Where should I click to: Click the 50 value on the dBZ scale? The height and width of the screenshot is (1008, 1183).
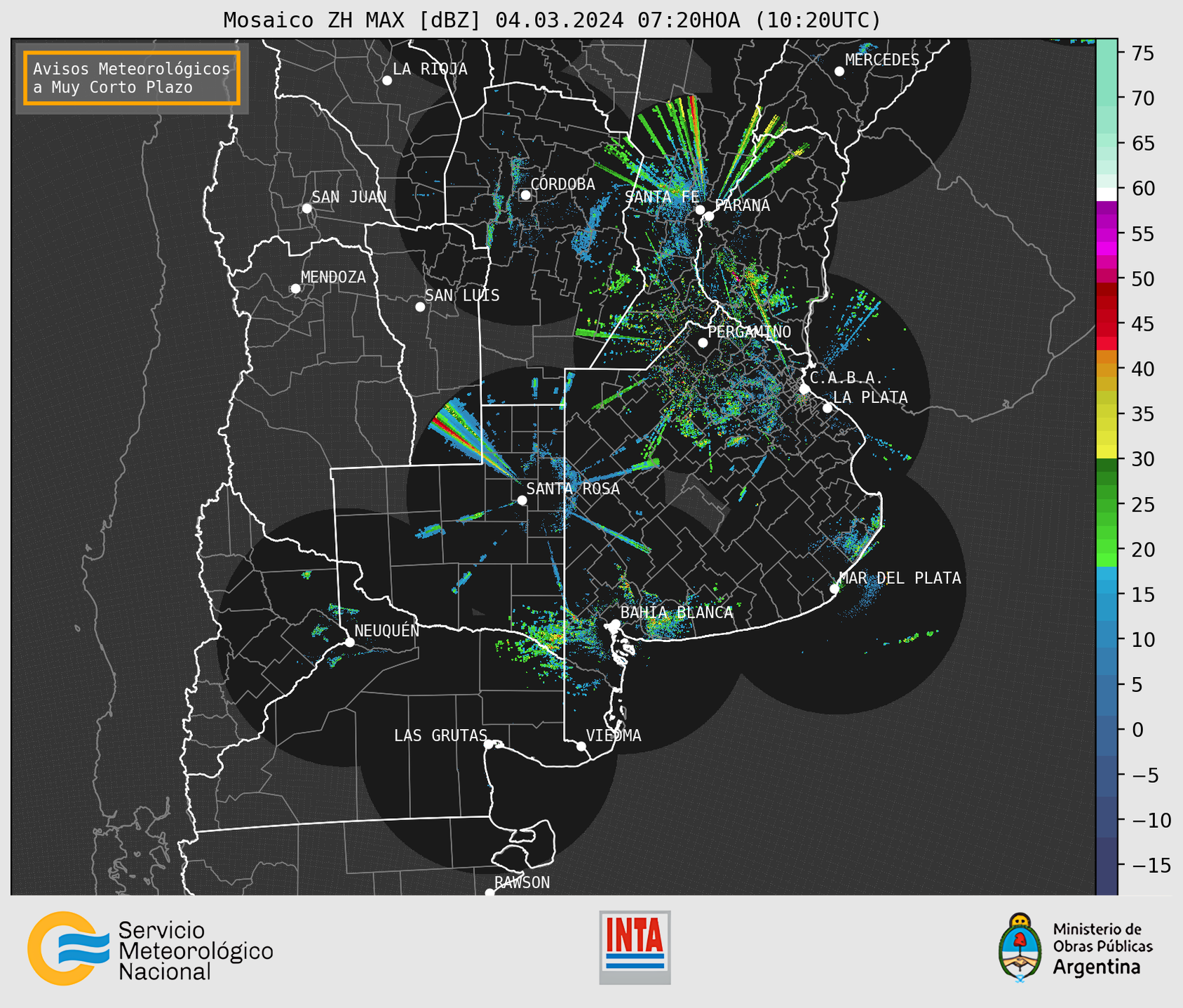pyautogui.click(x=1142, y=279)
